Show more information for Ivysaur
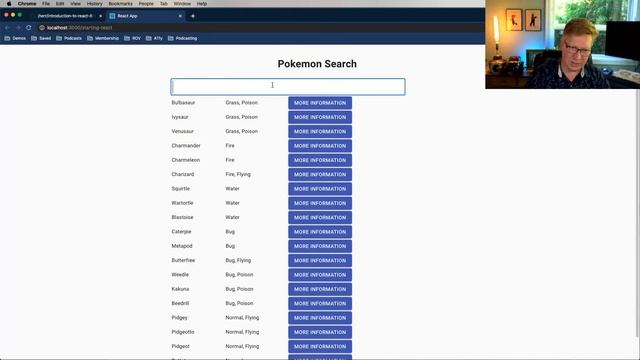640x360 pixels. (320, 117)
